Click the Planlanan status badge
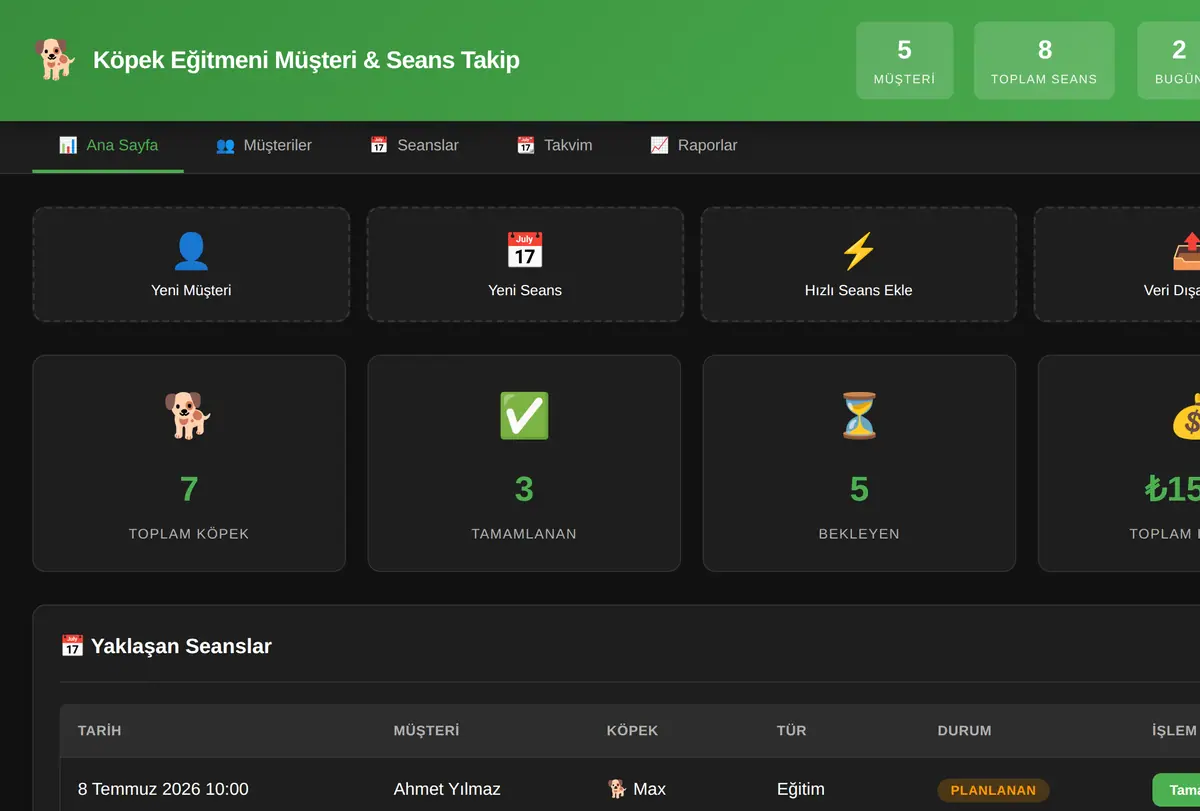The image size is (1200, 811). pos(993,790)
